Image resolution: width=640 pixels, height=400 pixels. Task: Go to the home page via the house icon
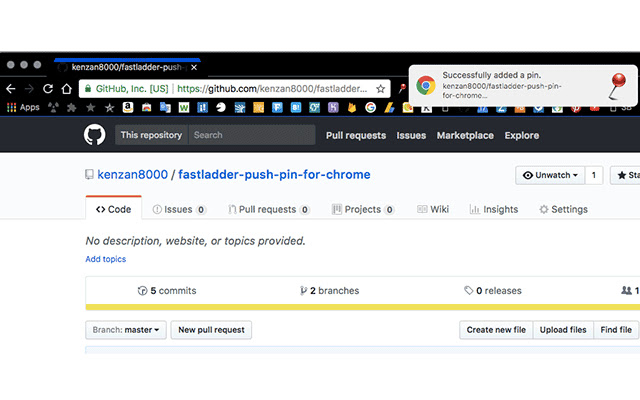(x=67, y=88)
